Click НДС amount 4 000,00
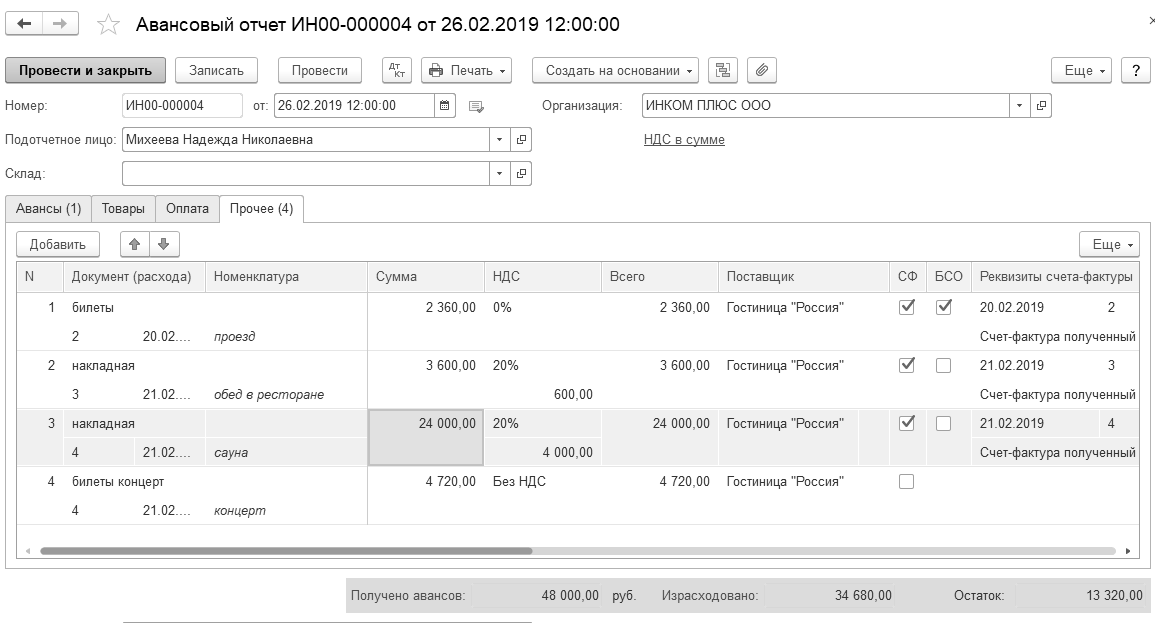1155x623 pixels. (567, 453)
